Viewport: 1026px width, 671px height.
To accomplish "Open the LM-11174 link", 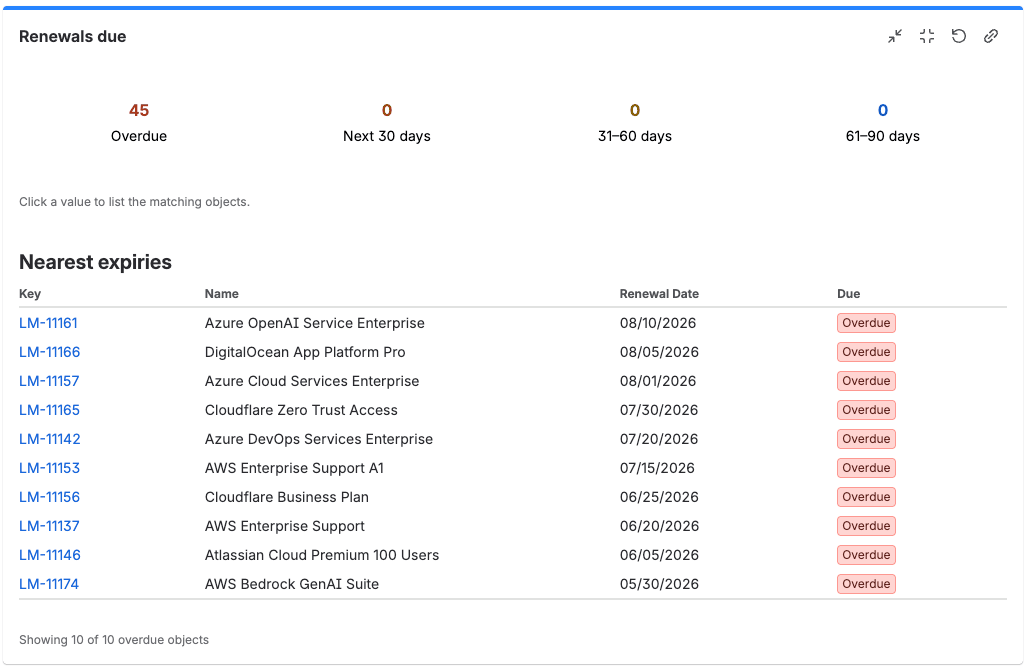I will tap(49, 584).
